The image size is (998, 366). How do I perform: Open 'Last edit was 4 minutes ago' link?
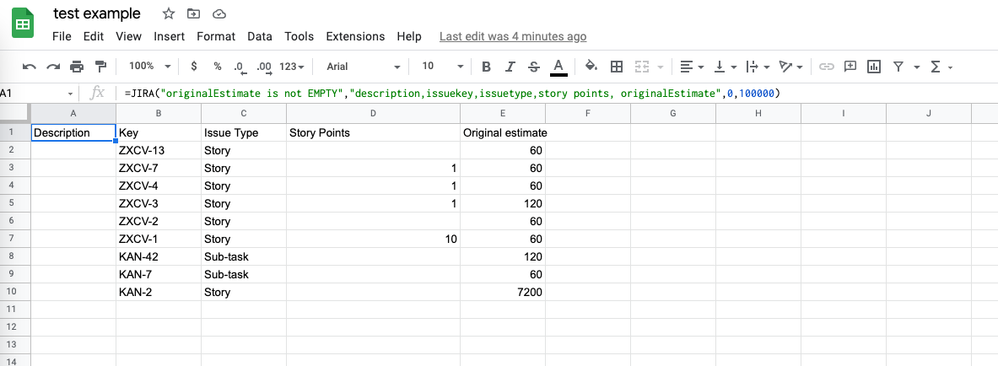coord(513,36)
